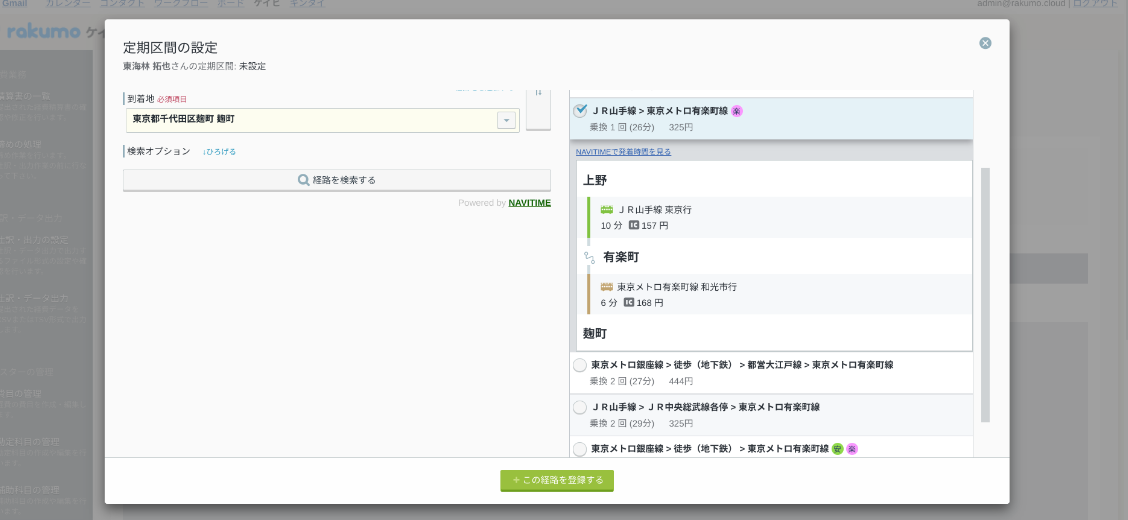Click the 到着地 input field
Image resolution: width=1128 pixels, height=520 pixels.
coord(322,120)
